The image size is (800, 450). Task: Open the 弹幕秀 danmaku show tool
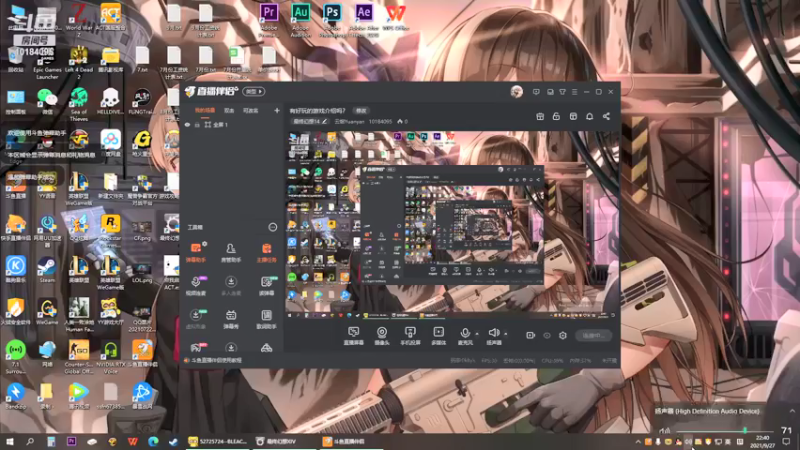coord(231,319)
